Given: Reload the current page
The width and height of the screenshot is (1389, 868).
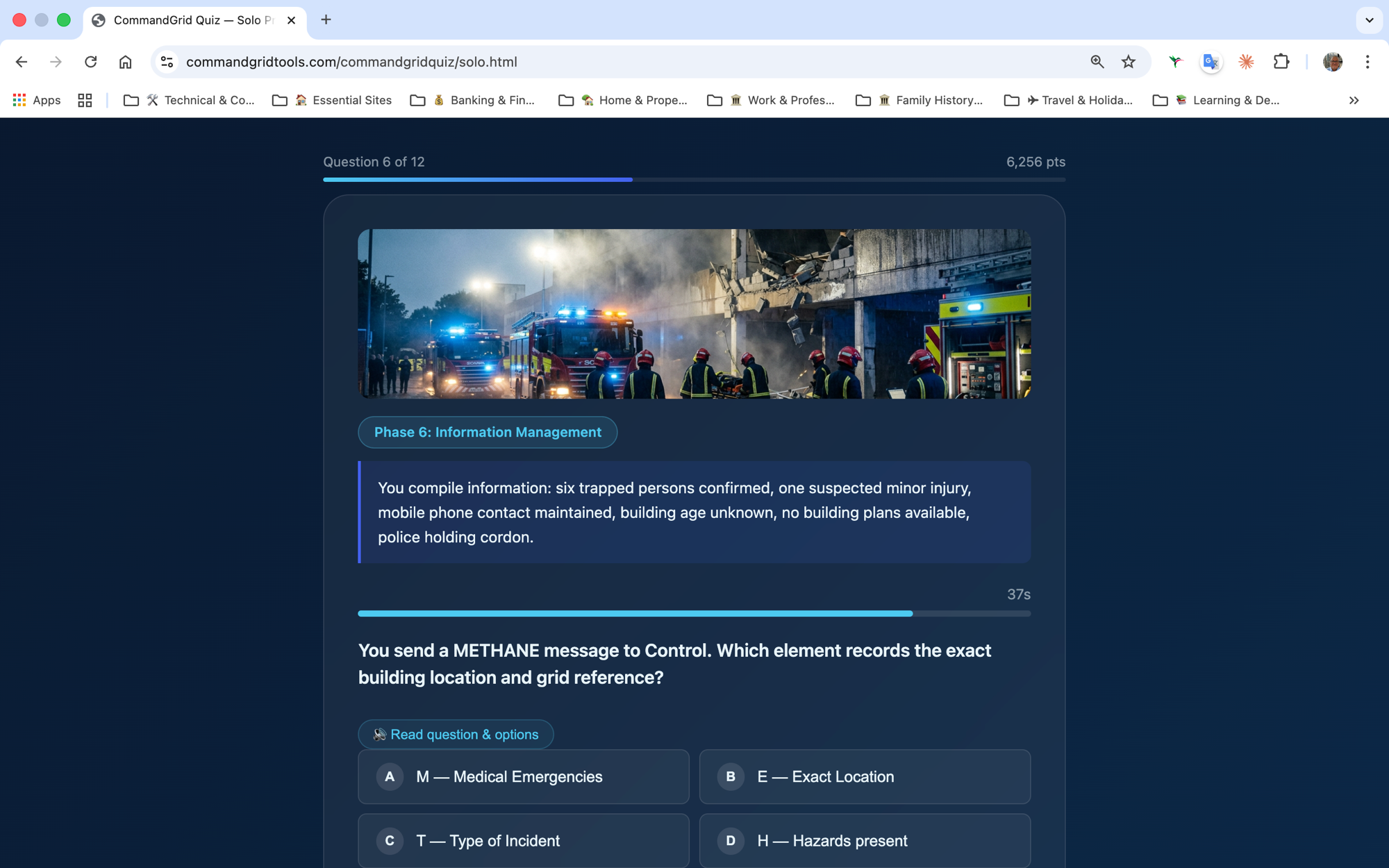Looking at the screenshot, I should (x=90, y=62).
